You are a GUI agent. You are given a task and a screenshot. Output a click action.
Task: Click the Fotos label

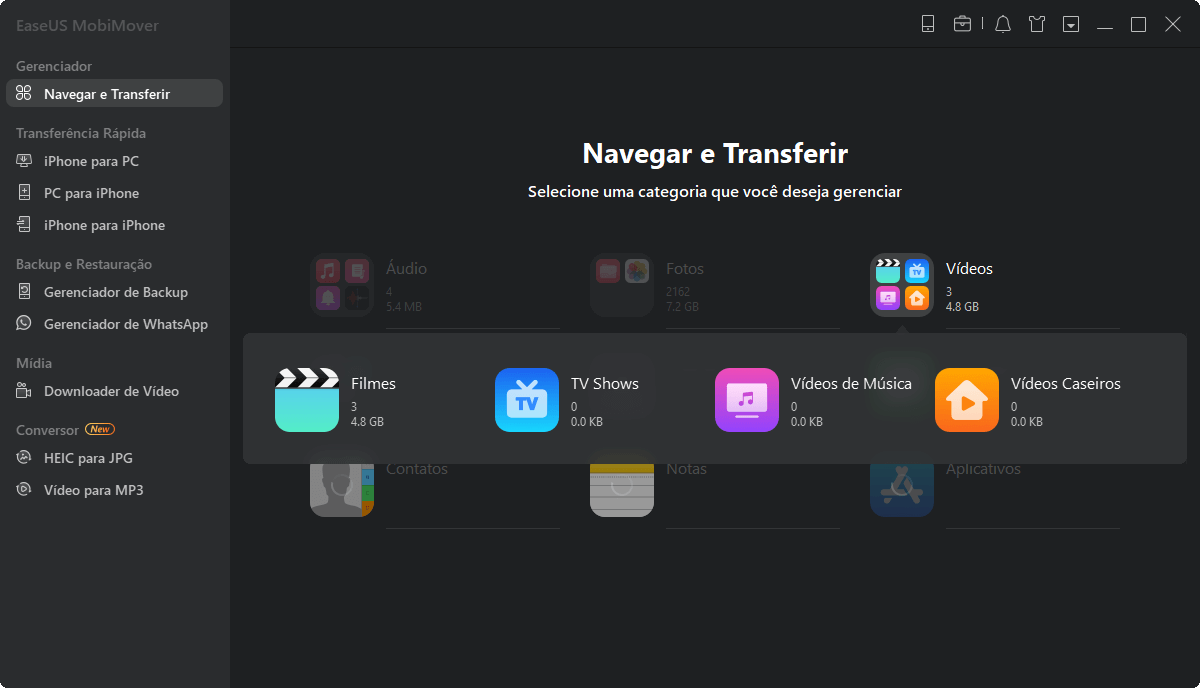[x=685, y=269]
